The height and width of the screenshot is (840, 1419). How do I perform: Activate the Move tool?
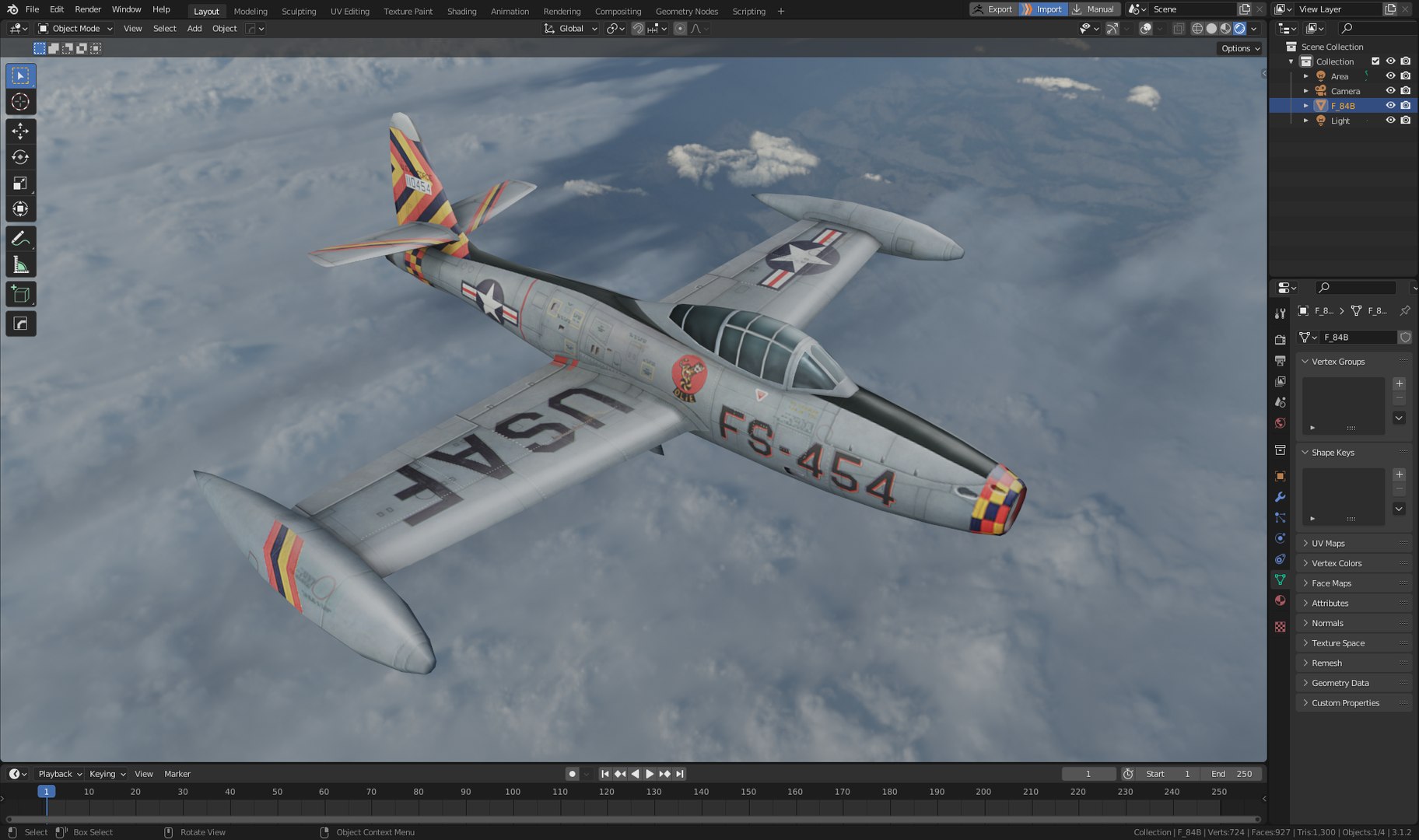[20, 131]
